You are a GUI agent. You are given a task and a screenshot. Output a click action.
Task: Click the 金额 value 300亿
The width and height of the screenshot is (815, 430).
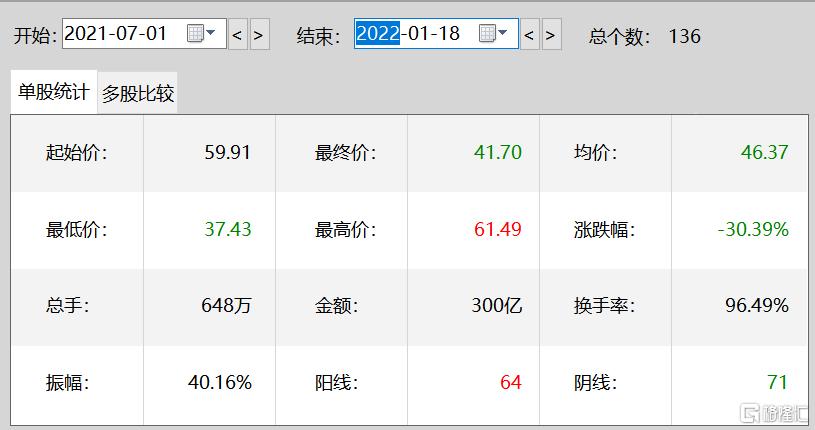(497, 305)
